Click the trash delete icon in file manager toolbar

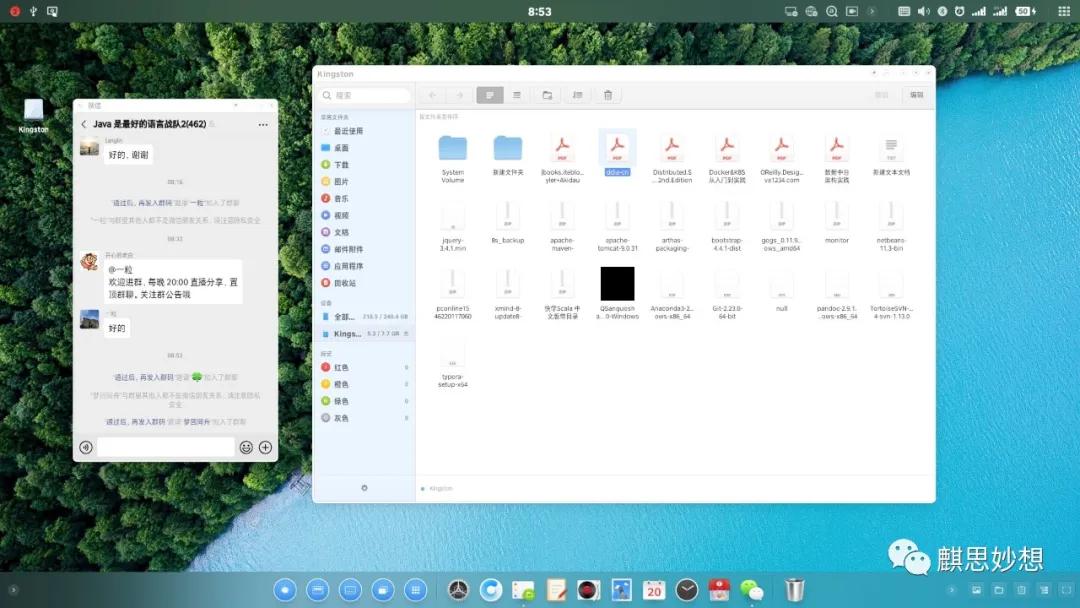click(x=607, y=95)
